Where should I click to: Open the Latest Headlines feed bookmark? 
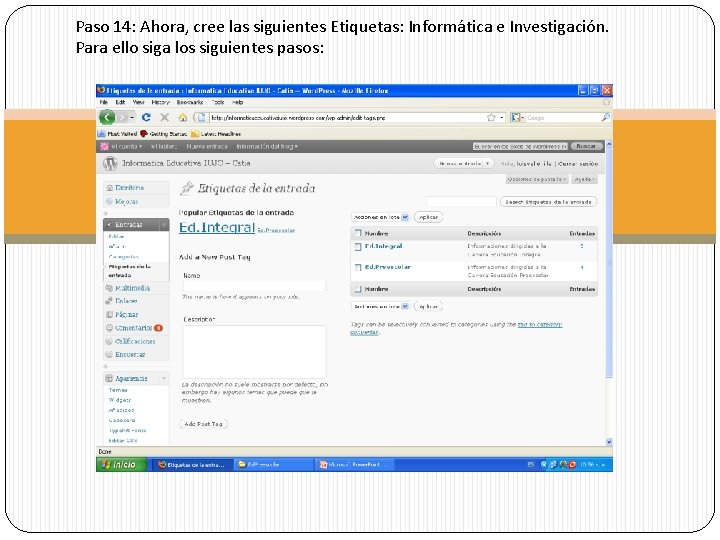tap(216, 134)
